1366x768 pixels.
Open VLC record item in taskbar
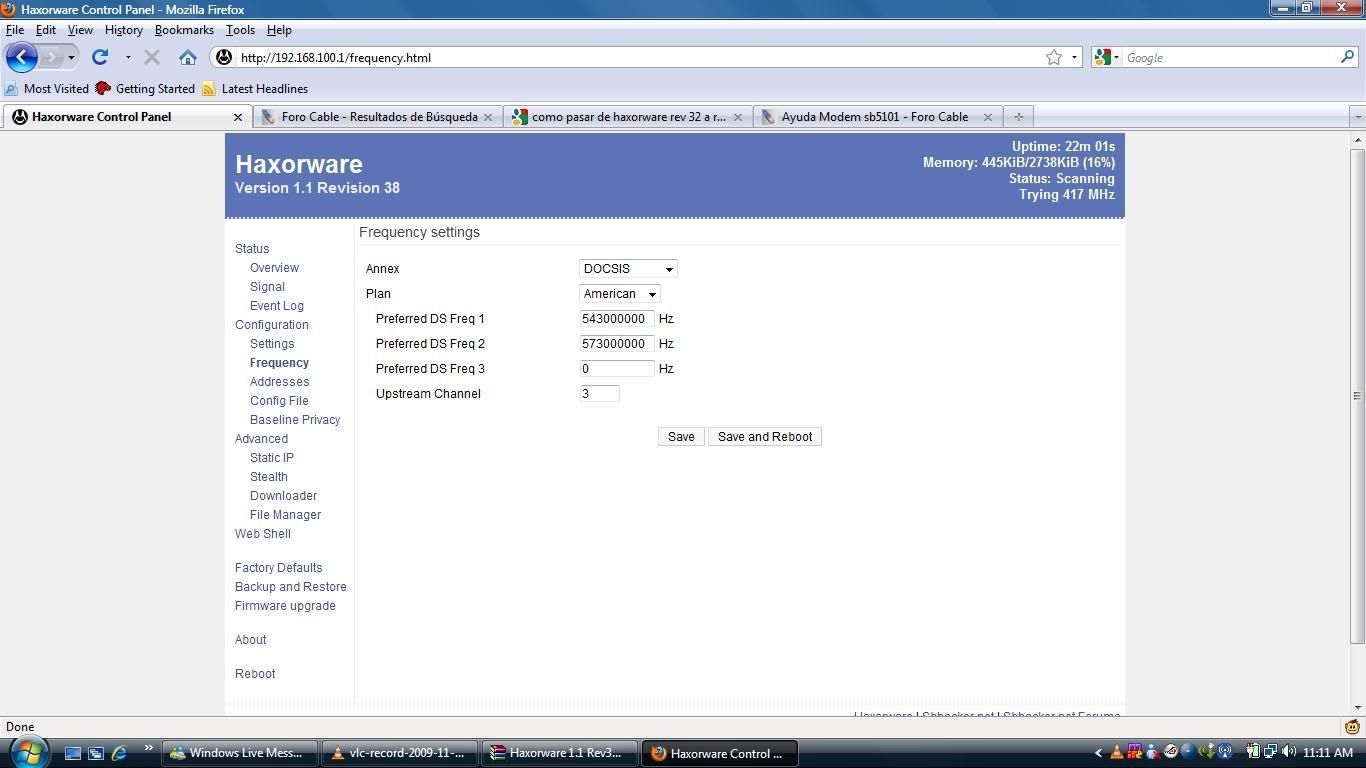(399, 753)
